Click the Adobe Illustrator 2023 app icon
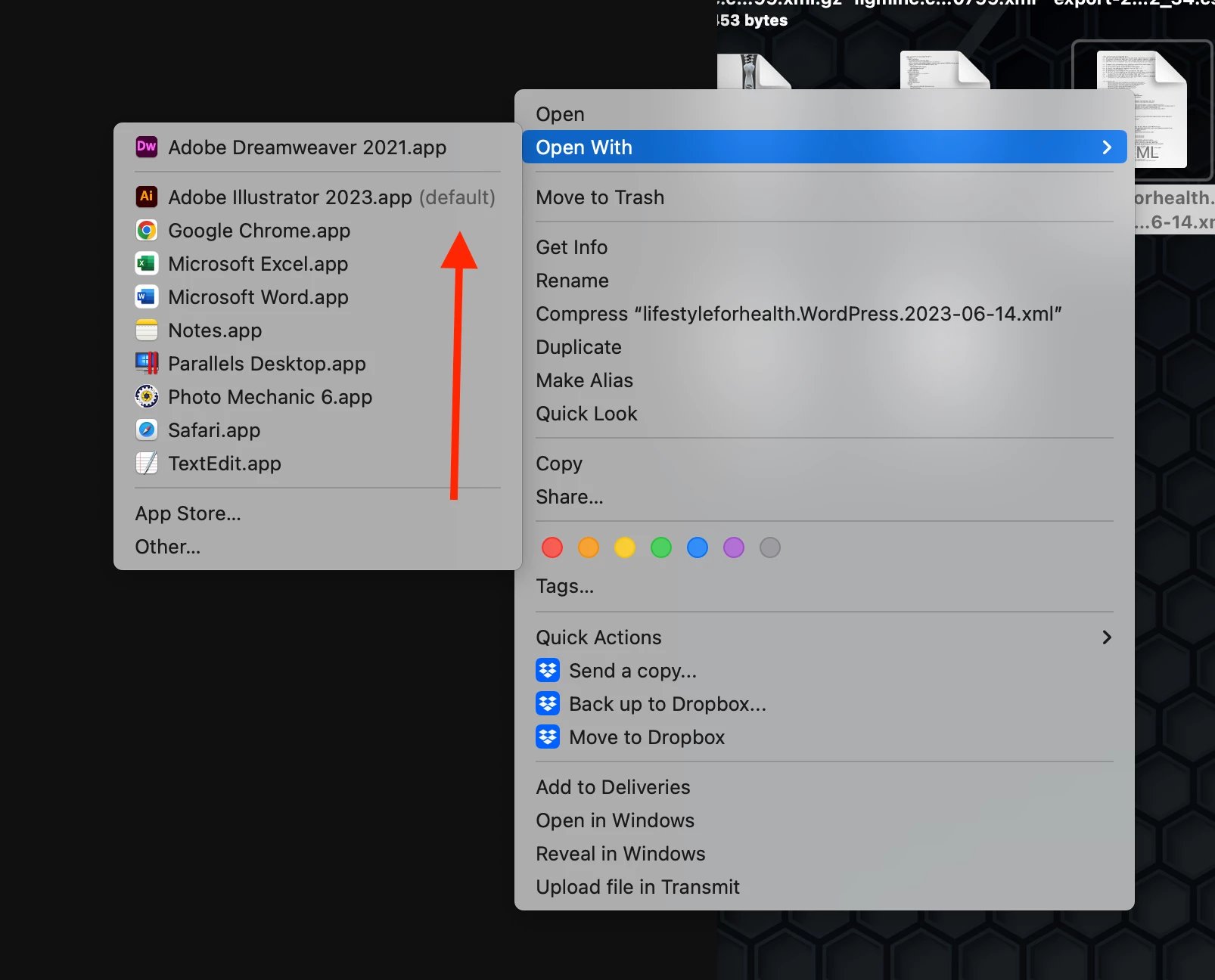 click(x=147, y=197)
